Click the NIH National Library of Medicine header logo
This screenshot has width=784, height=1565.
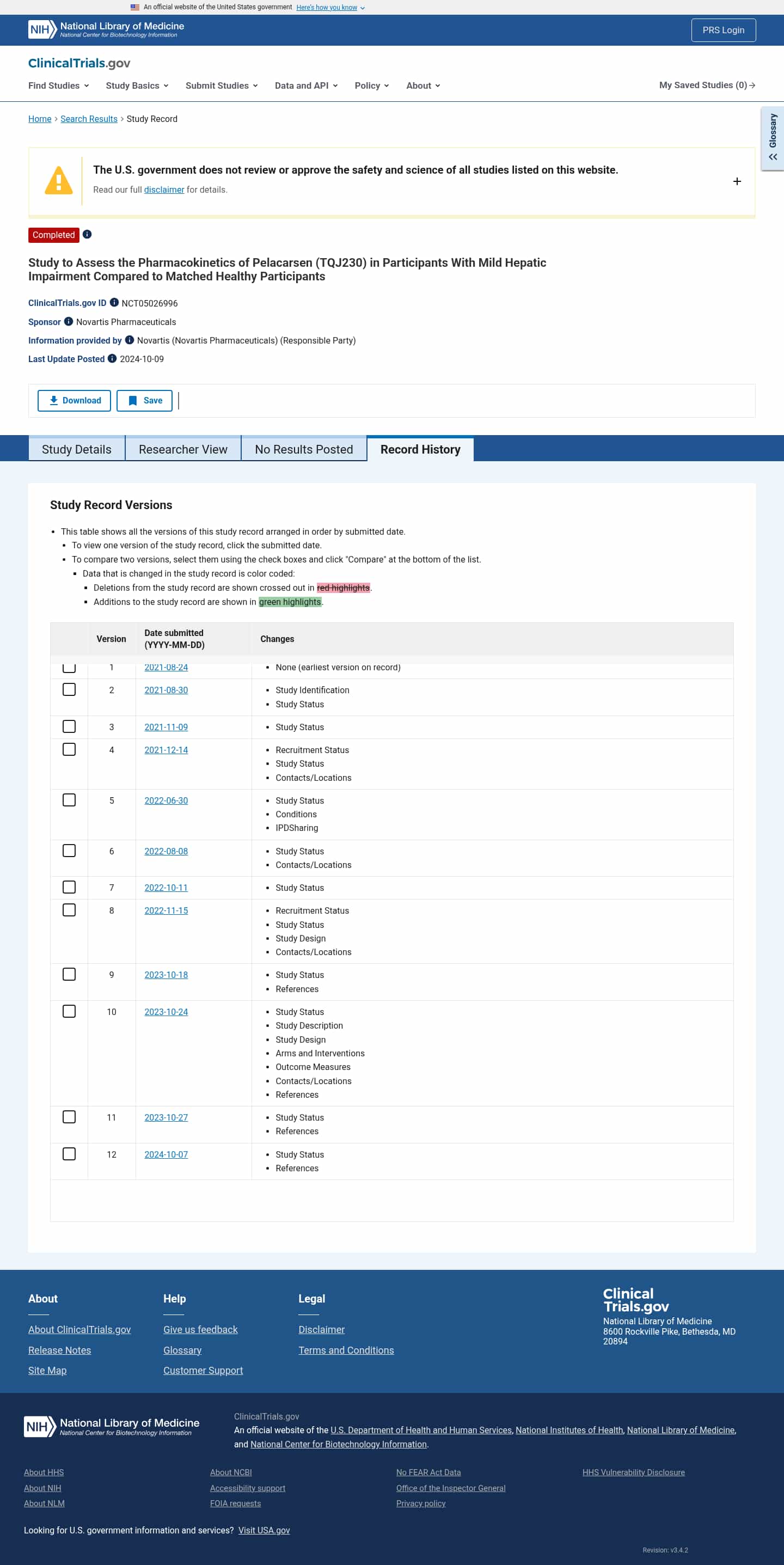pos(106,30)
